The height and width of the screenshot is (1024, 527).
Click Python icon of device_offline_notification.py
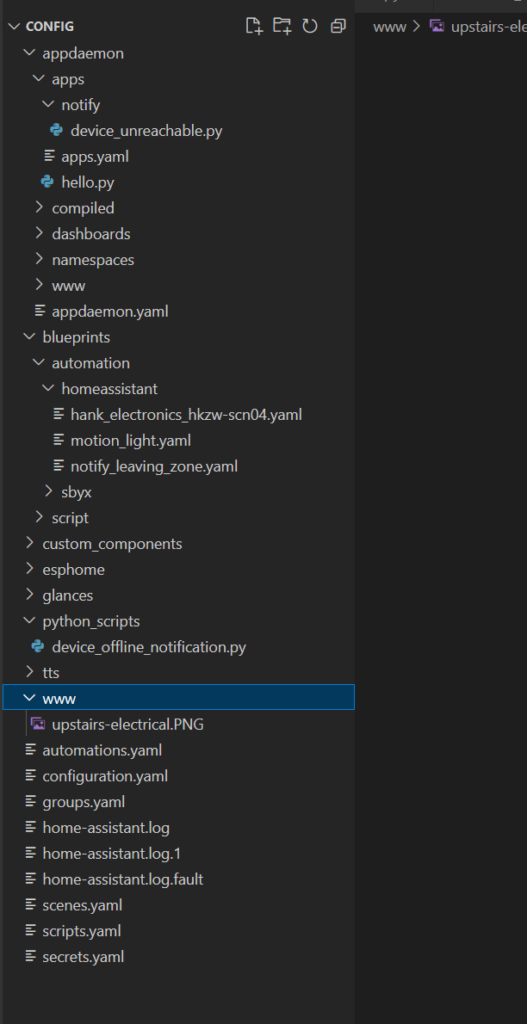coord(38,647)
